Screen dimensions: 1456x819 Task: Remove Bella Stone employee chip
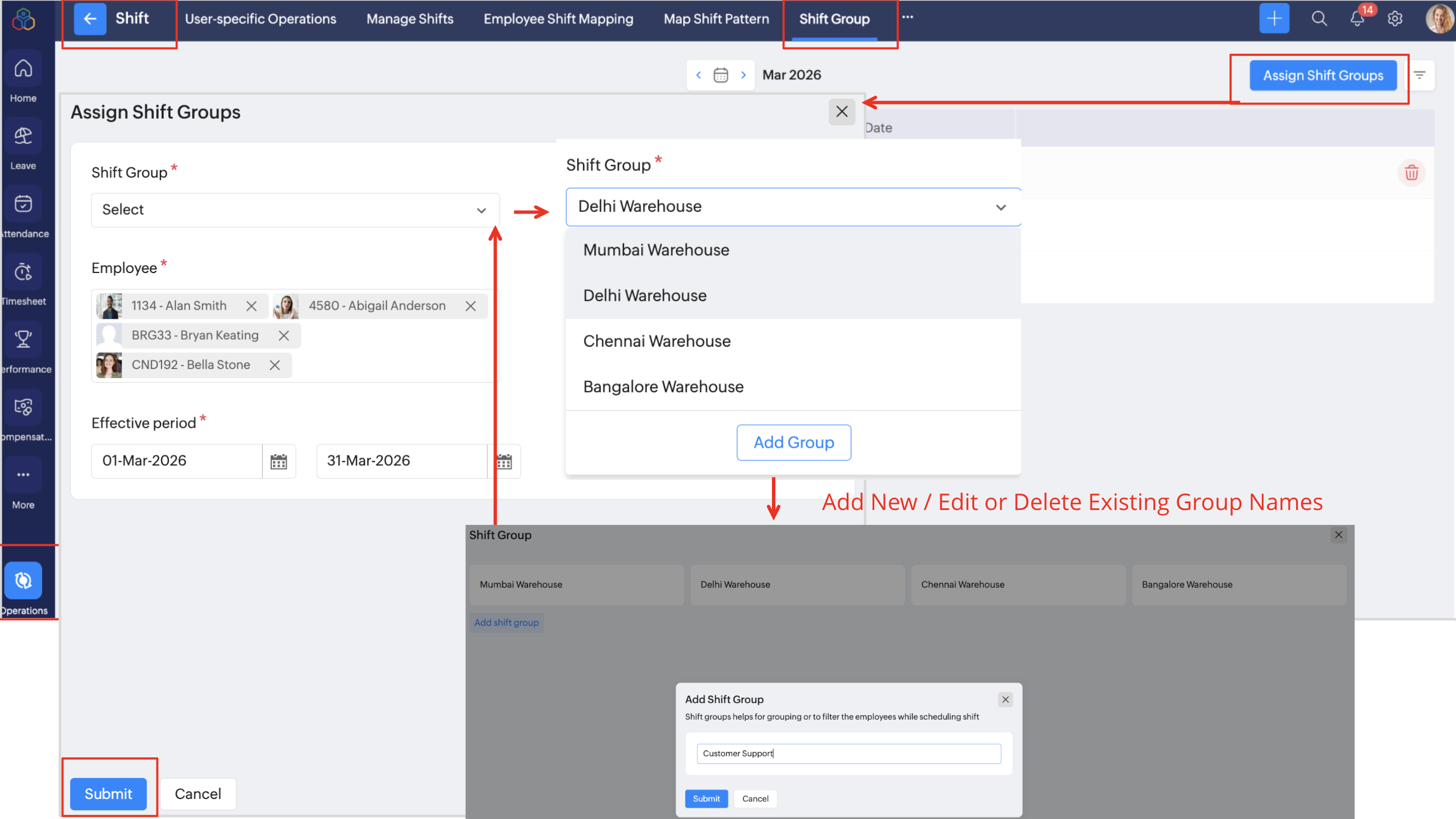point(275,365)
